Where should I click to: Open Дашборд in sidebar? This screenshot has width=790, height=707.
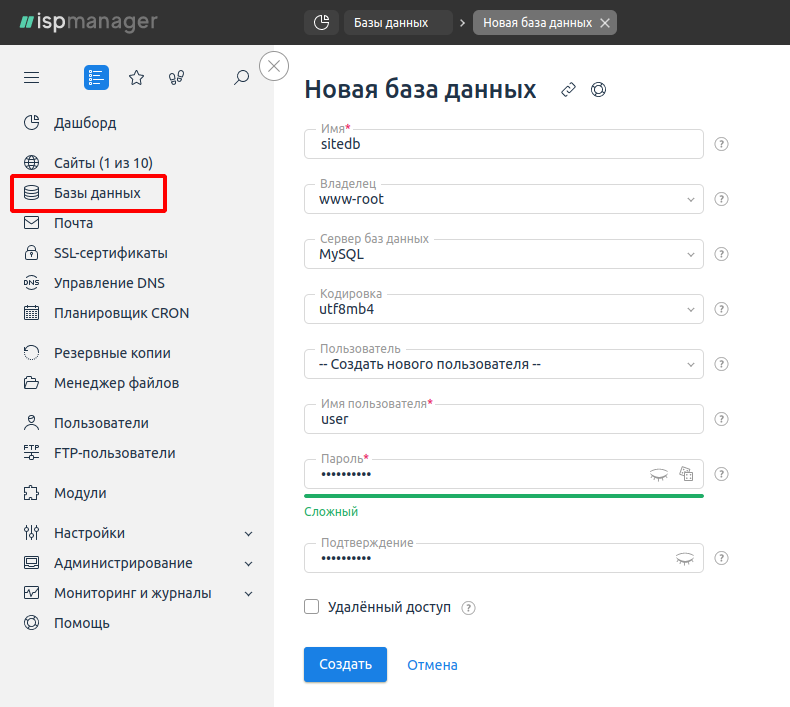click(x=85, y=123)
